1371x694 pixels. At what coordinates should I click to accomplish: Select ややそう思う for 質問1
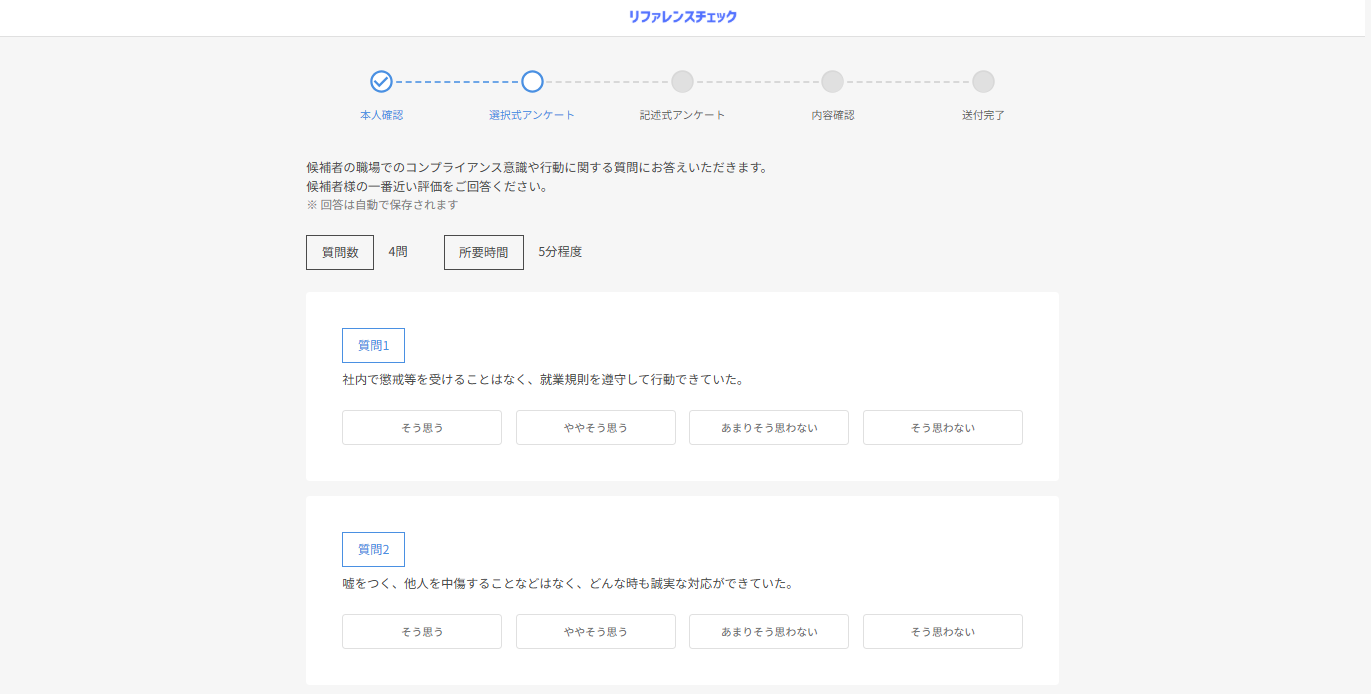596,428
